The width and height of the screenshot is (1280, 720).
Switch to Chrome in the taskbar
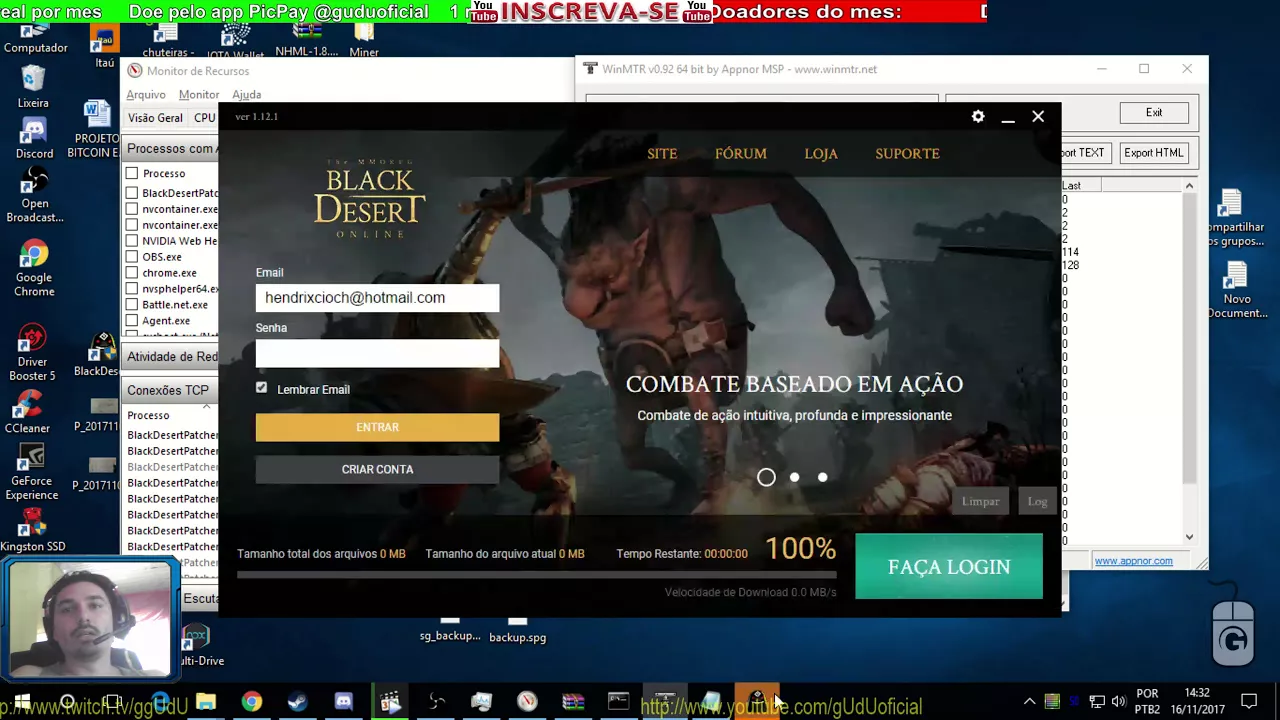(x=251, y=702)
